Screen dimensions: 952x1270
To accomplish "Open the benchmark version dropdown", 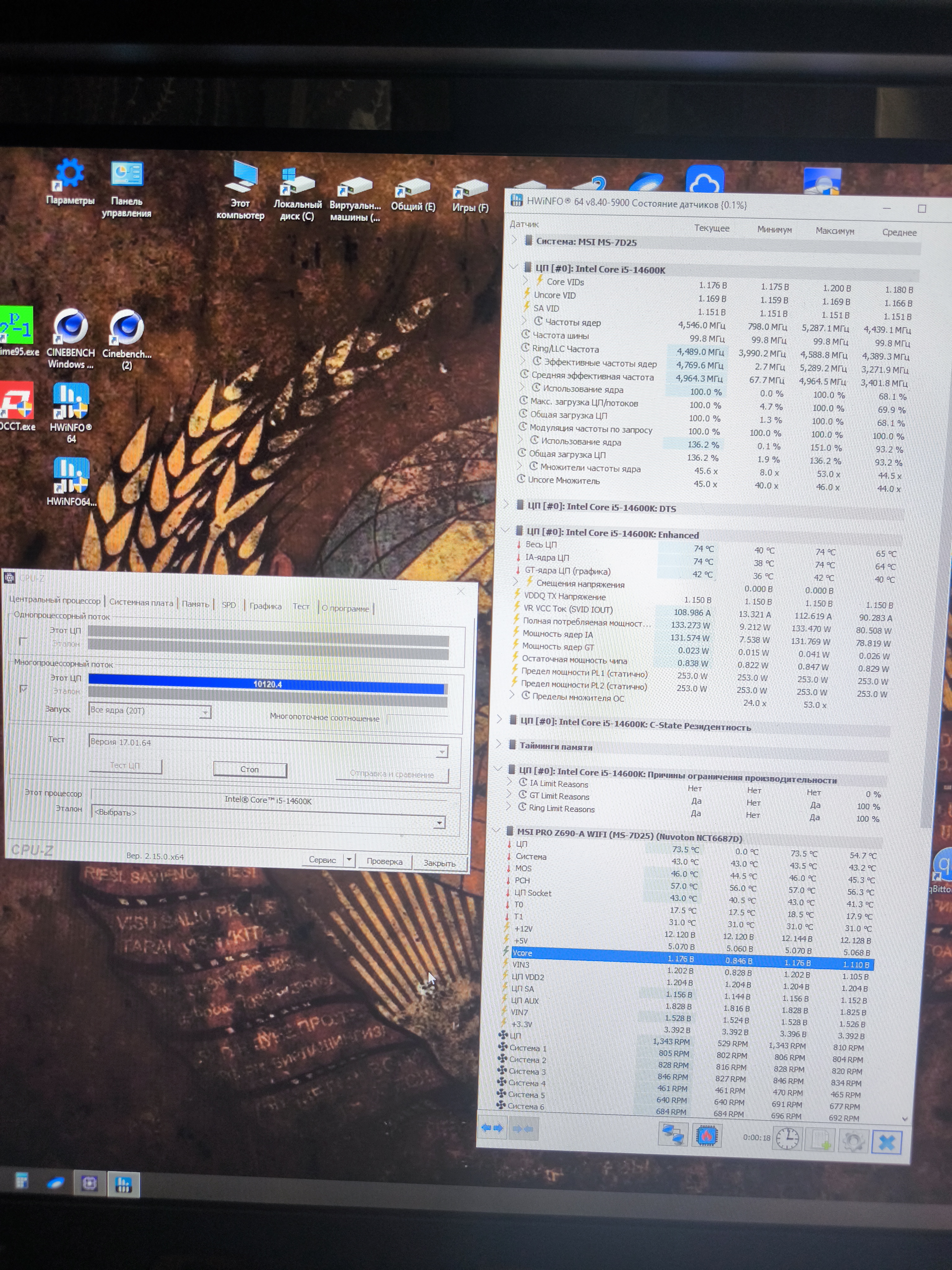I will (441, 752).
